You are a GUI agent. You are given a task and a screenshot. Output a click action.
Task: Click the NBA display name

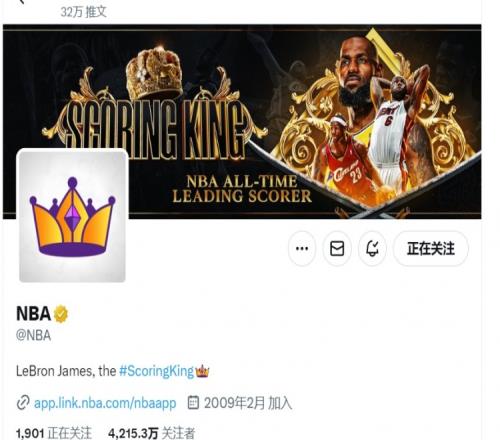[33, 313]
